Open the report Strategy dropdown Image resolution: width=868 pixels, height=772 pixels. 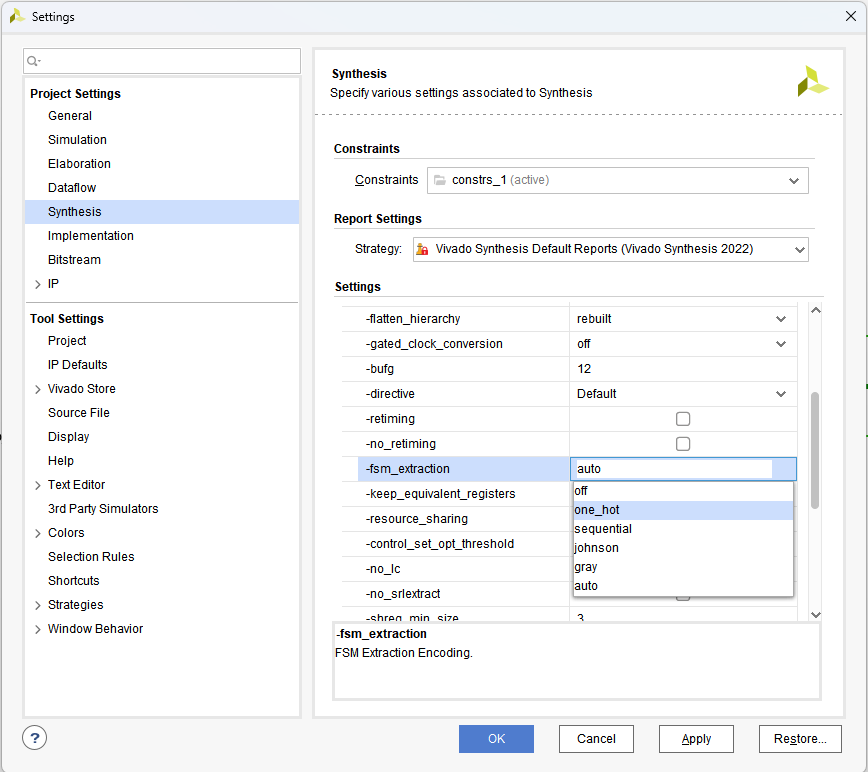click(x=610, y=249)
